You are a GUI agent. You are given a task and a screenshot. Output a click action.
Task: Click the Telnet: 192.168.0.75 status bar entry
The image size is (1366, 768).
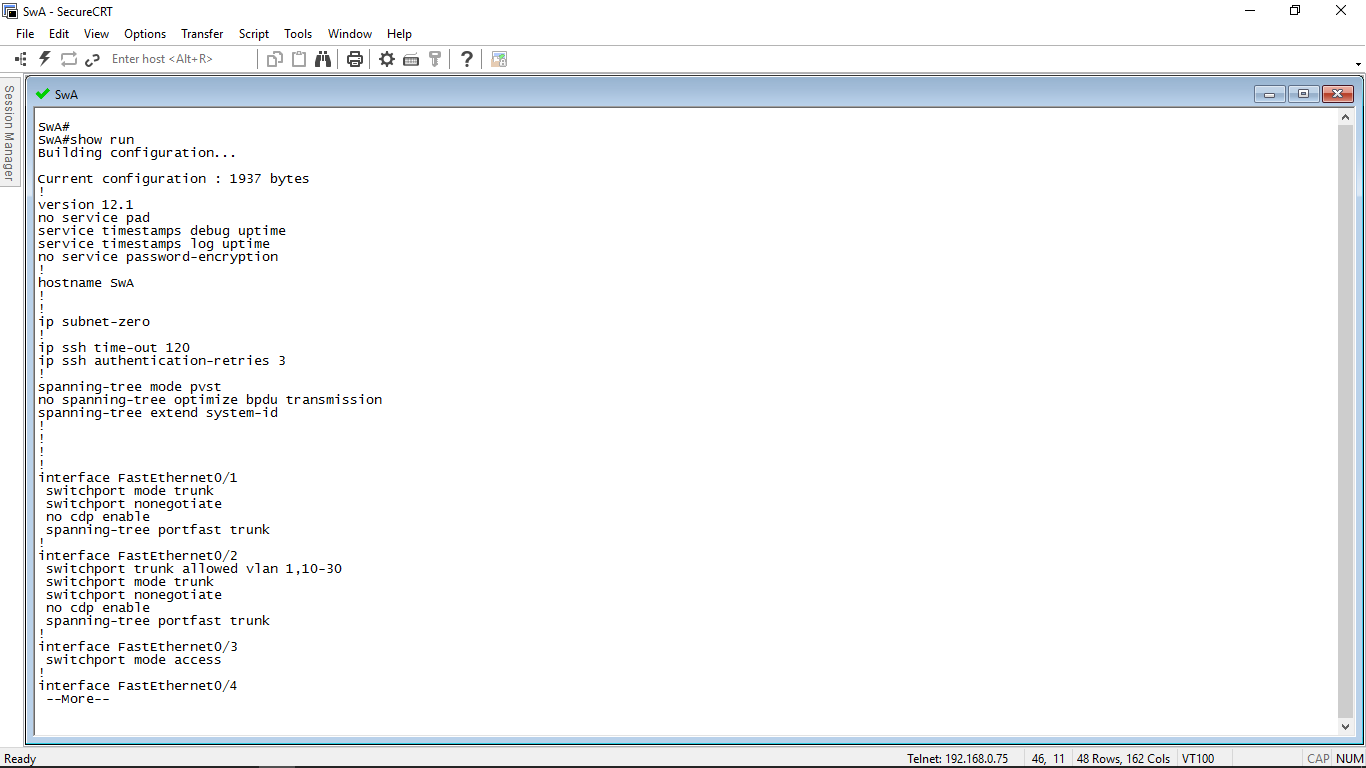click(959, 758)
